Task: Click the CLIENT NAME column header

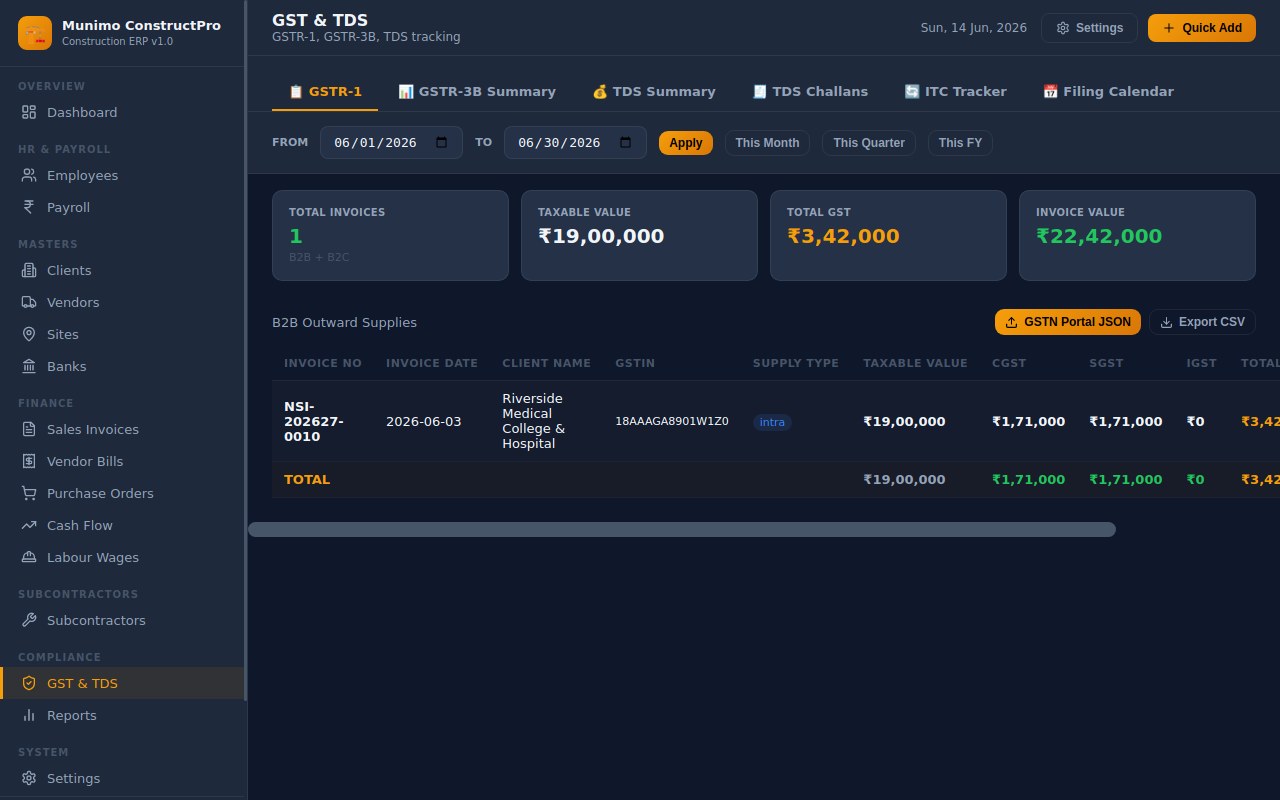Action: pyautogui.click(x=546, y=363)
